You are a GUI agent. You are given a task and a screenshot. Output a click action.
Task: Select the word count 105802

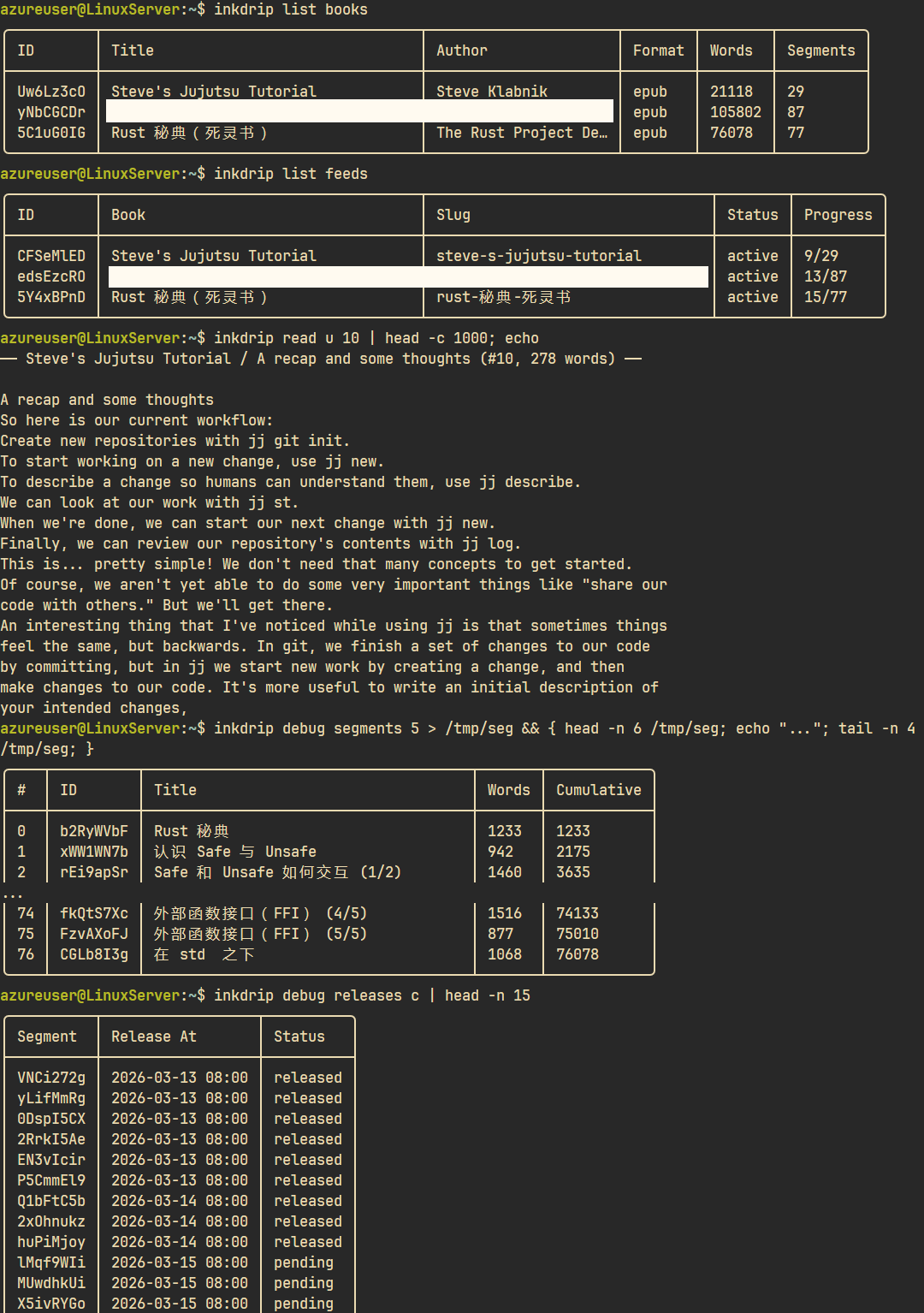click(x=735, y=112)
